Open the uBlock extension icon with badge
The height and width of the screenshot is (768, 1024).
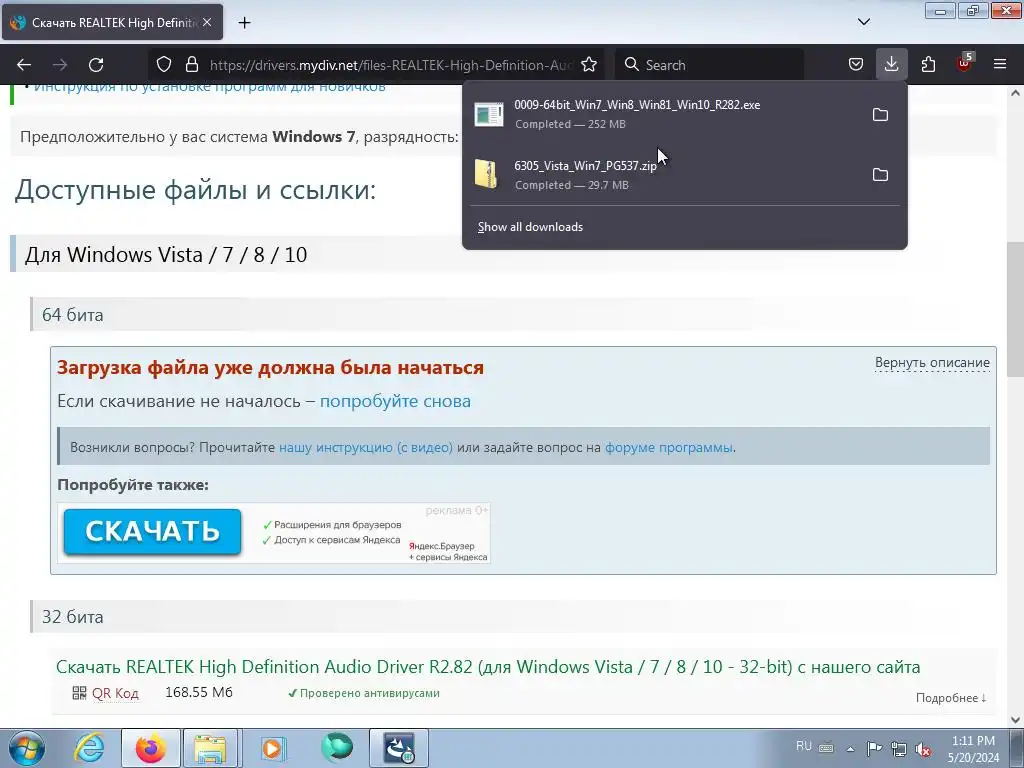pos(964,63)
